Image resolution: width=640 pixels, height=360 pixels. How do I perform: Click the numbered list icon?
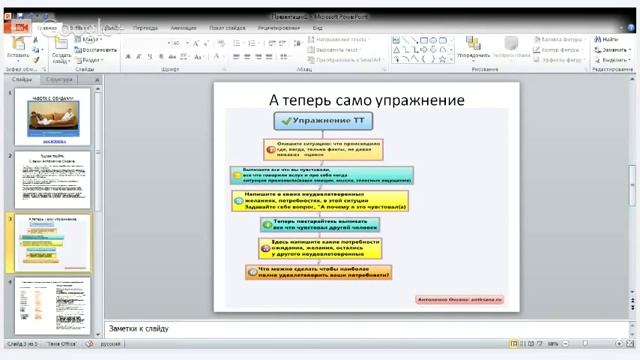pos(253,43)
